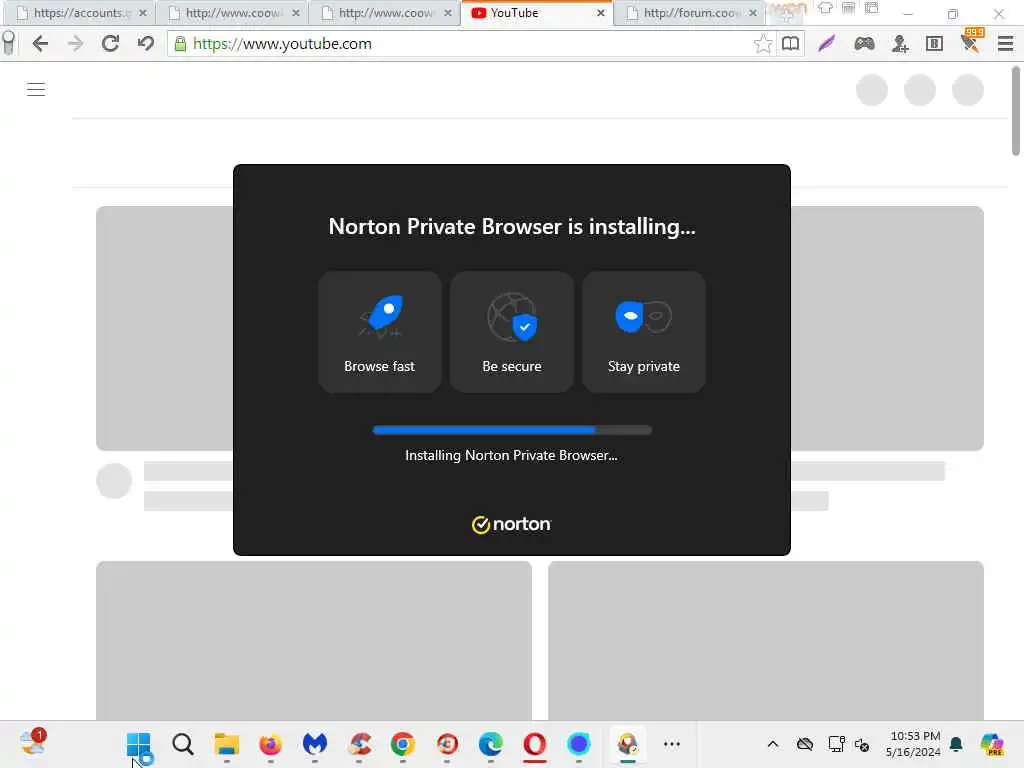Click the muted volume tray icon
Viewport: 1024px width, 768px height.
pos(862,744)
